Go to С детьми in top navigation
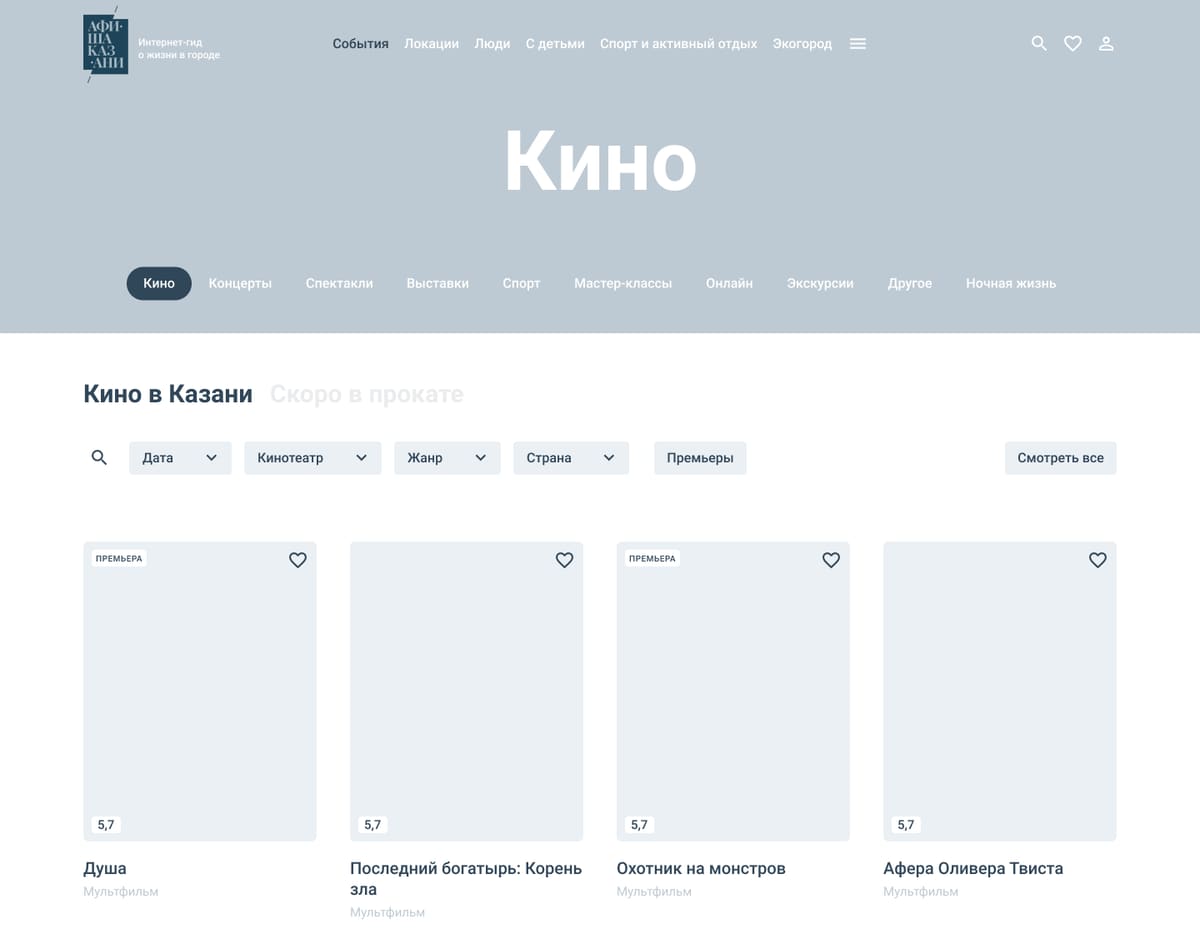1200x933 pixels. [555, 44]
